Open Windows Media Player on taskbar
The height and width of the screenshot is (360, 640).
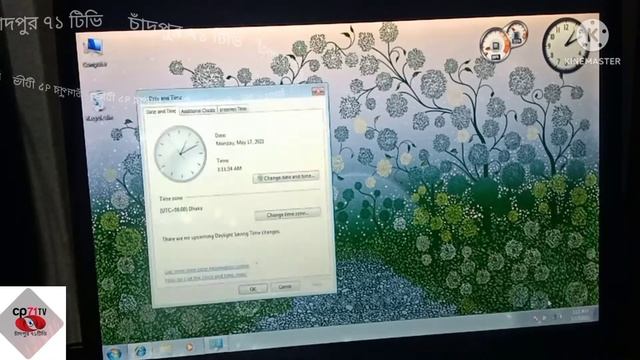(189, 347)
